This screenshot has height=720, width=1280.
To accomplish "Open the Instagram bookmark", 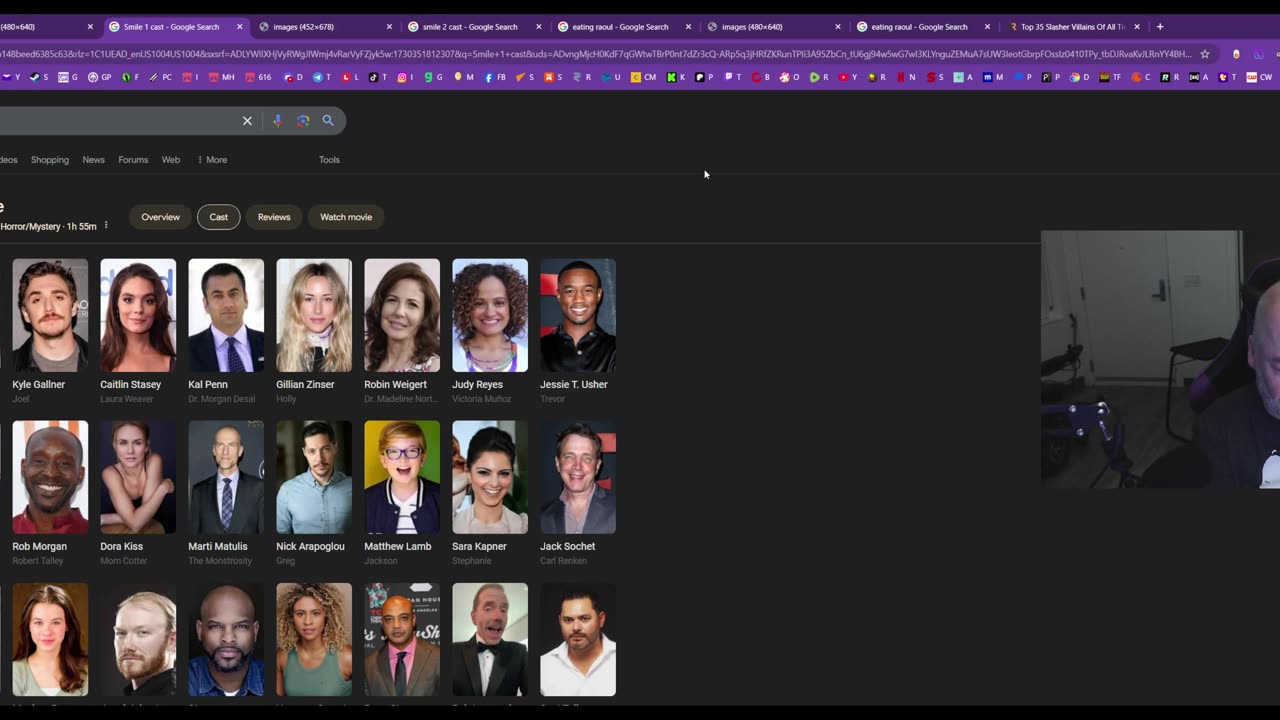I will click(405, 77).
